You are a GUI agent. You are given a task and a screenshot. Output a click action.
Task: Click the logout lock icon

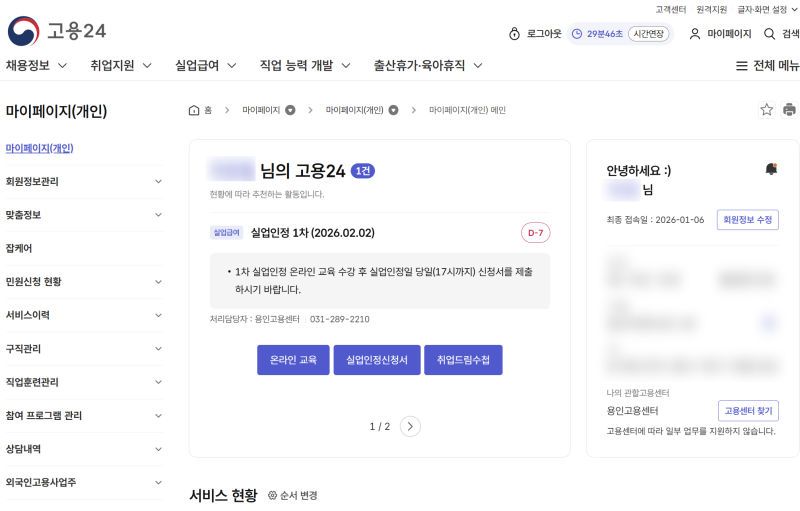(514, 34)
